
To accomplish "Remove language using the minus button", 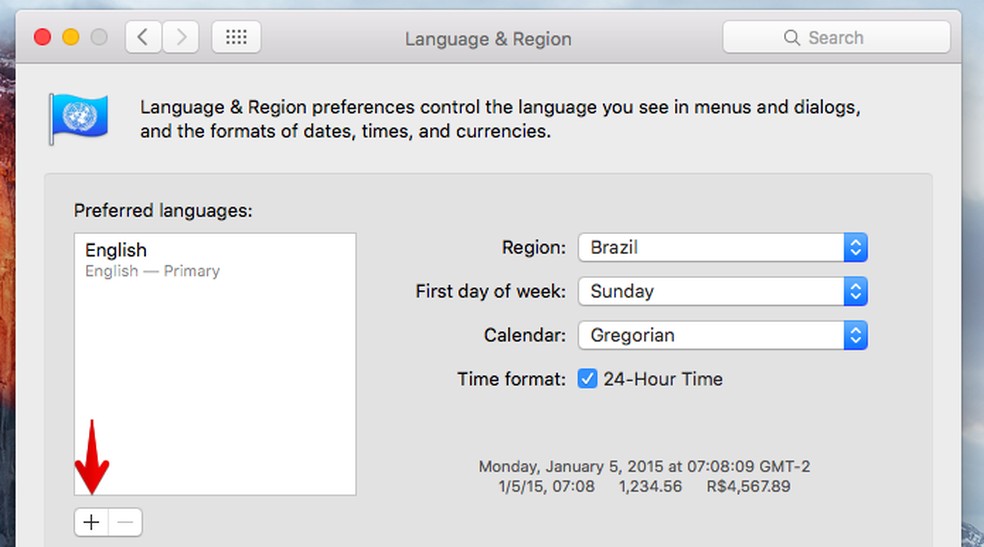I will (x=125, y=521).
